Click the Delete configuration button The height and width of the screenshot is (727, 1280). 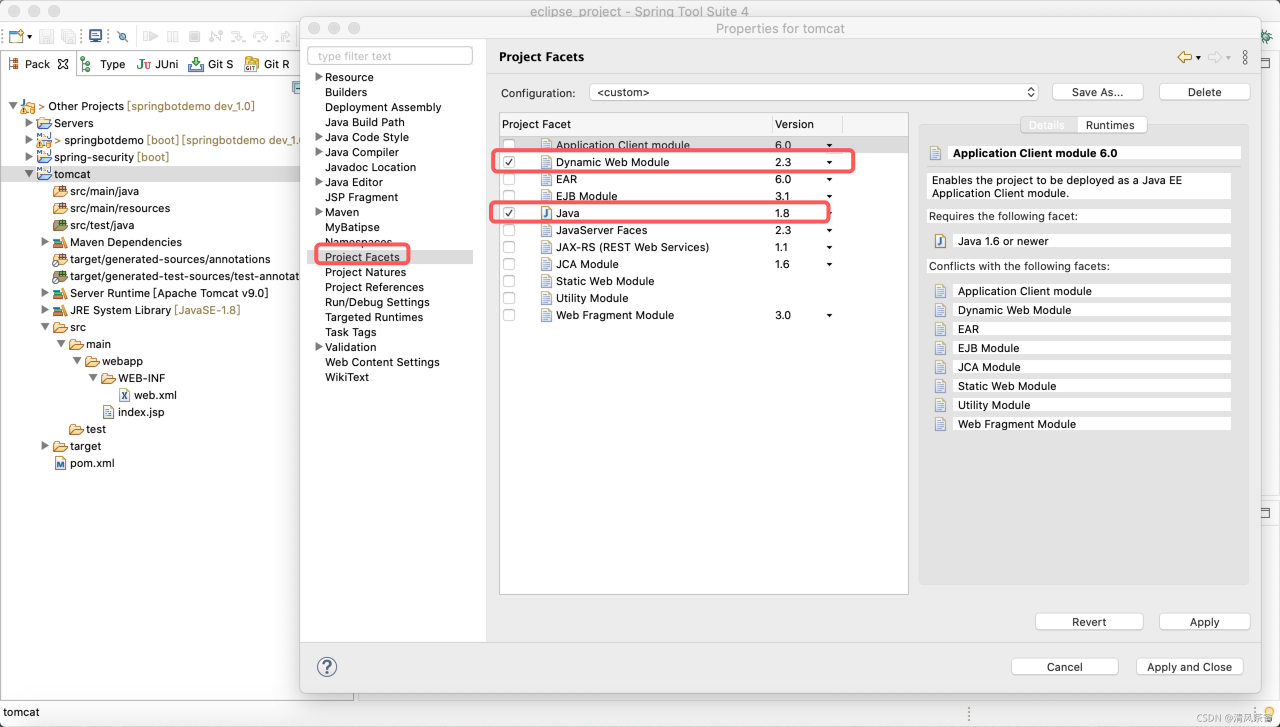(1204, 92)
